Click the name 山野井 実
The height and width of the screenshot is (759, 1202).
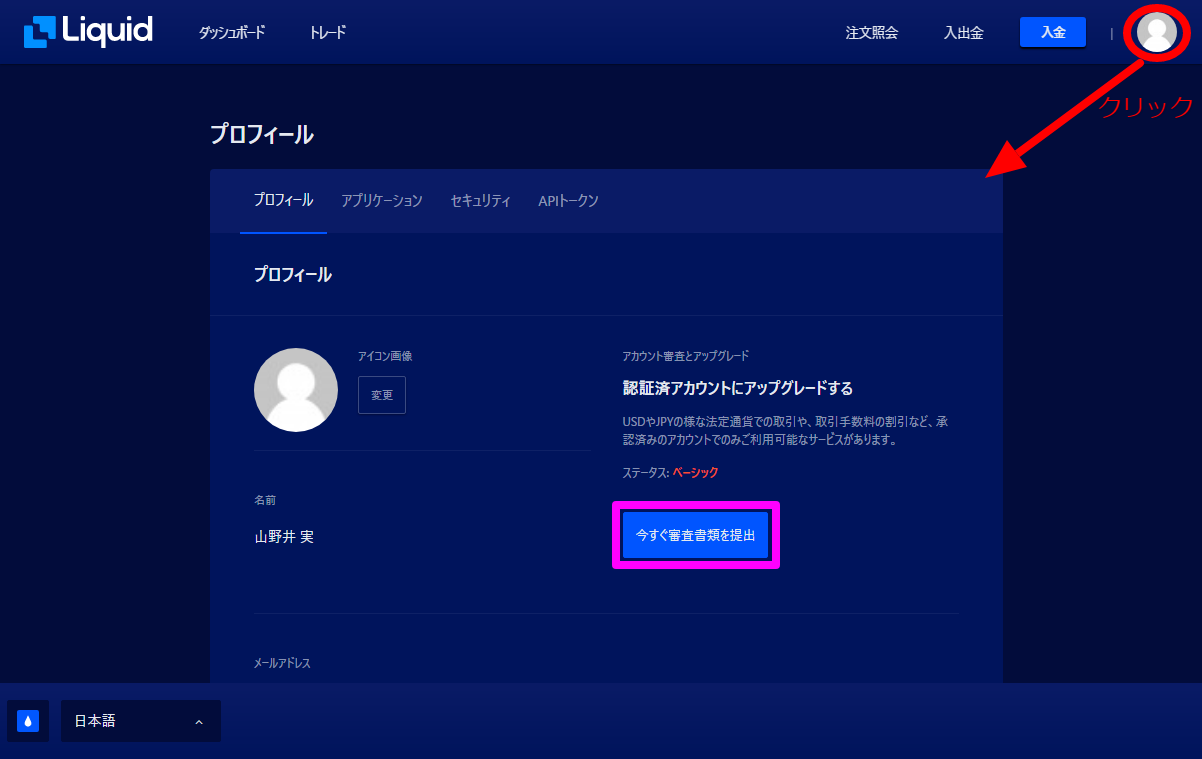[x=284, y=537]
